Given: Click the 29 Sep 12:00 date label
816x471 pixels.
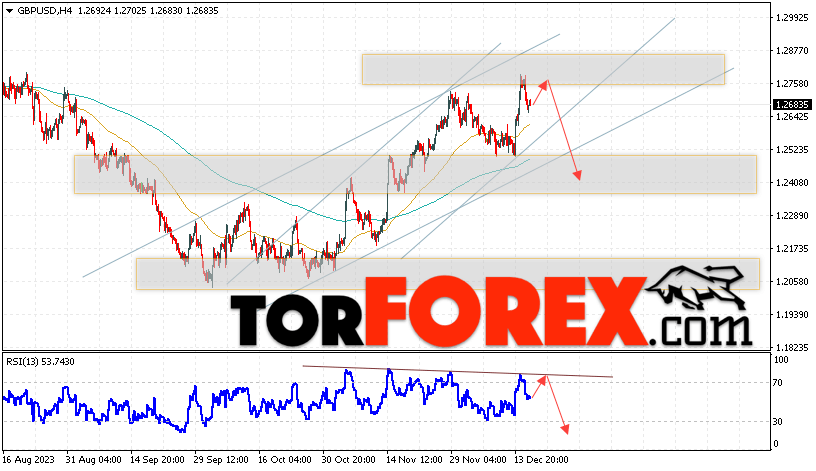Looking at the screenshot, I should coord(221,460).
